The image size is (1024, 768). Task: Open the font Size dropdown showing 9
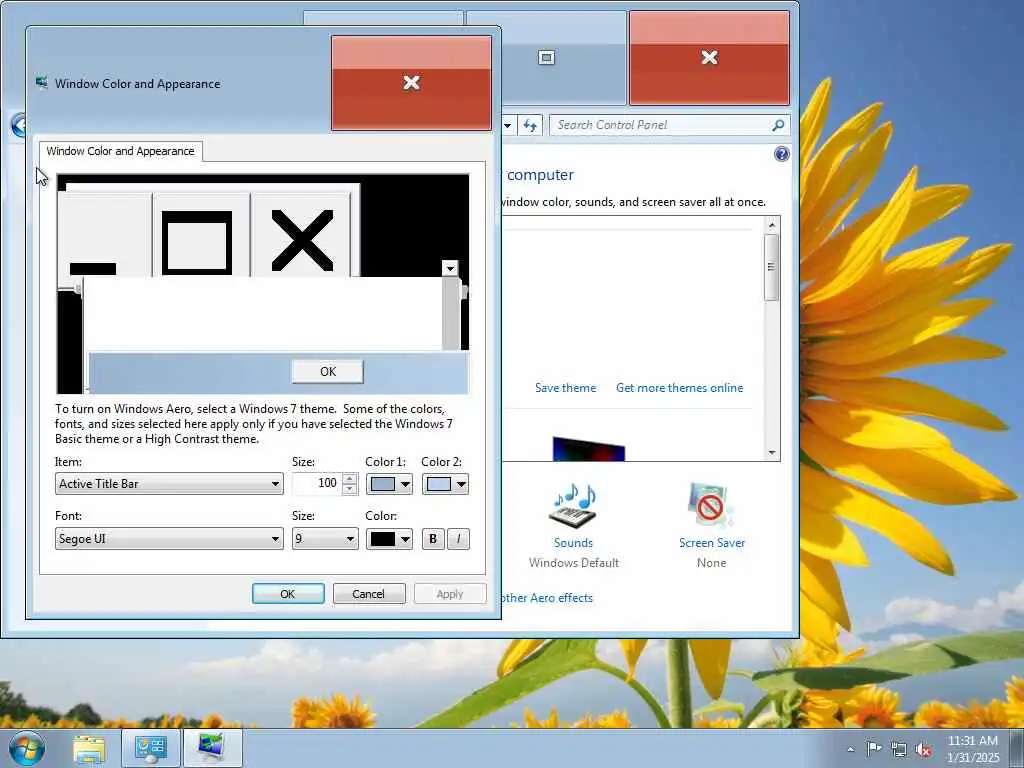click(x=325, y=539)
